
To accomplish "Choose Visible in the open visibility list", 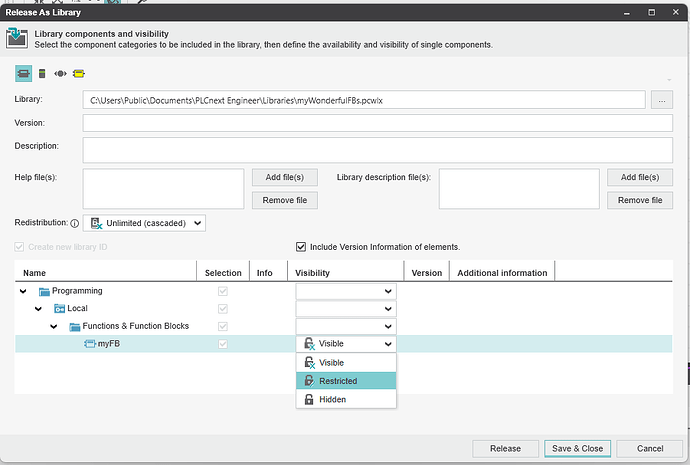I will click(346, 363).
